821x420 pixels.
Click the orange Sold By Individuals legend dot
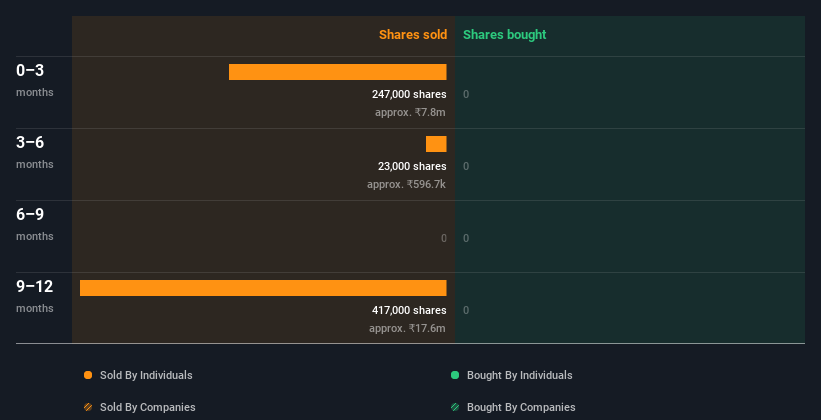pyautogui.click(x=88, y=375)
